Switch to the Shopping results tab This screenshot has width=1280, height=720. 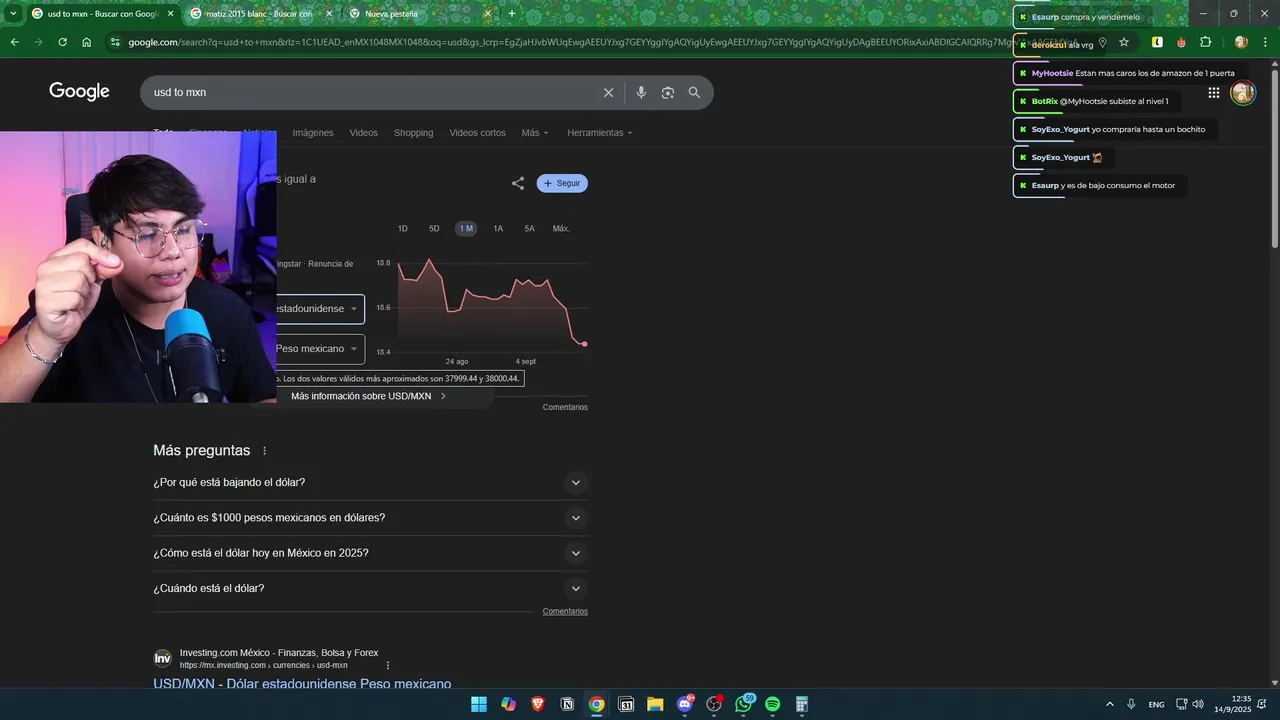tap(413, 133)
